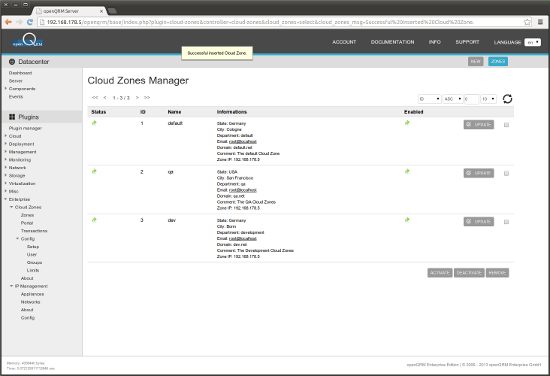The image size is (550, 376).
Task: Click email link in default zone row
Action: pos(243,141)
